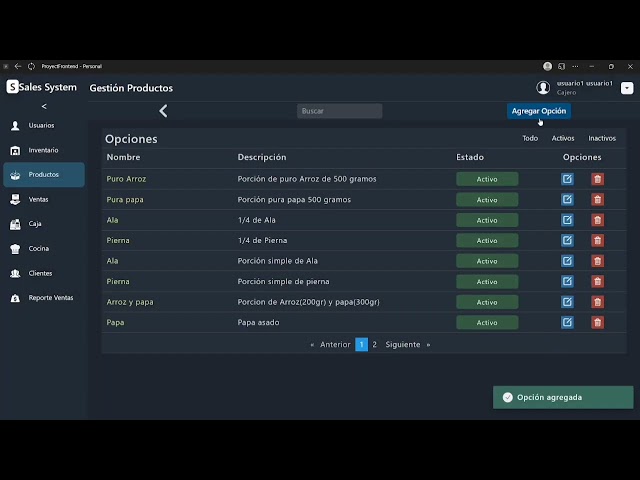Click the Estado column header

pos(470,157)
